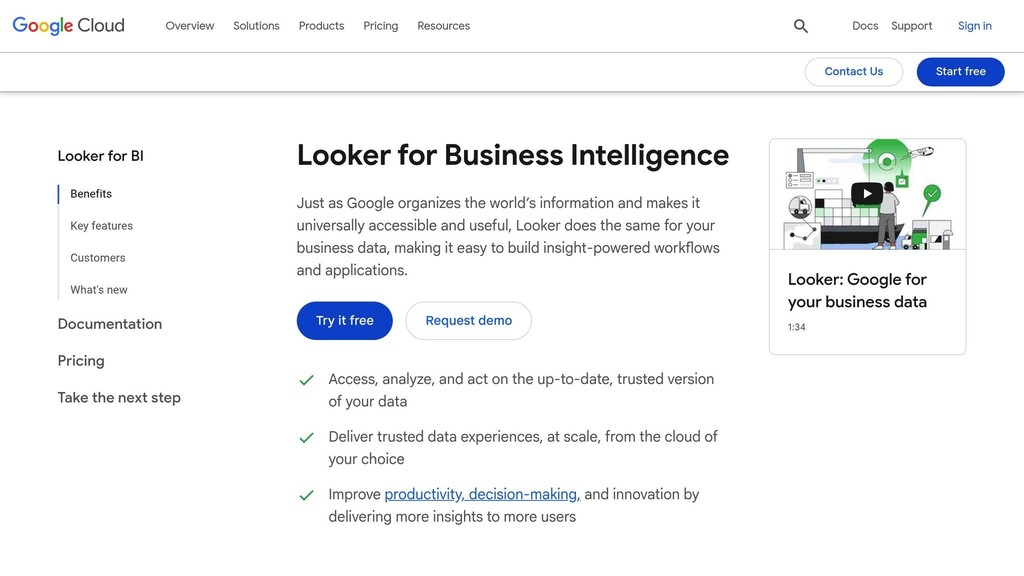Open the What's new sidebar entry
Viewport: 1024px width, 576px height.
pyautogui.click(x=98, y=289)
